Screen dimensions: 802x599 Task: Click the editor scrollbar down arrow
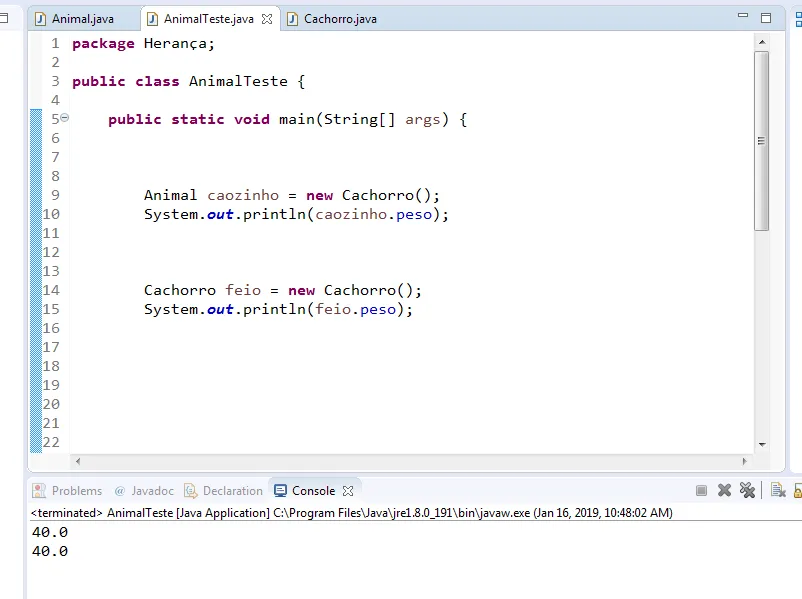coord(762,445)
